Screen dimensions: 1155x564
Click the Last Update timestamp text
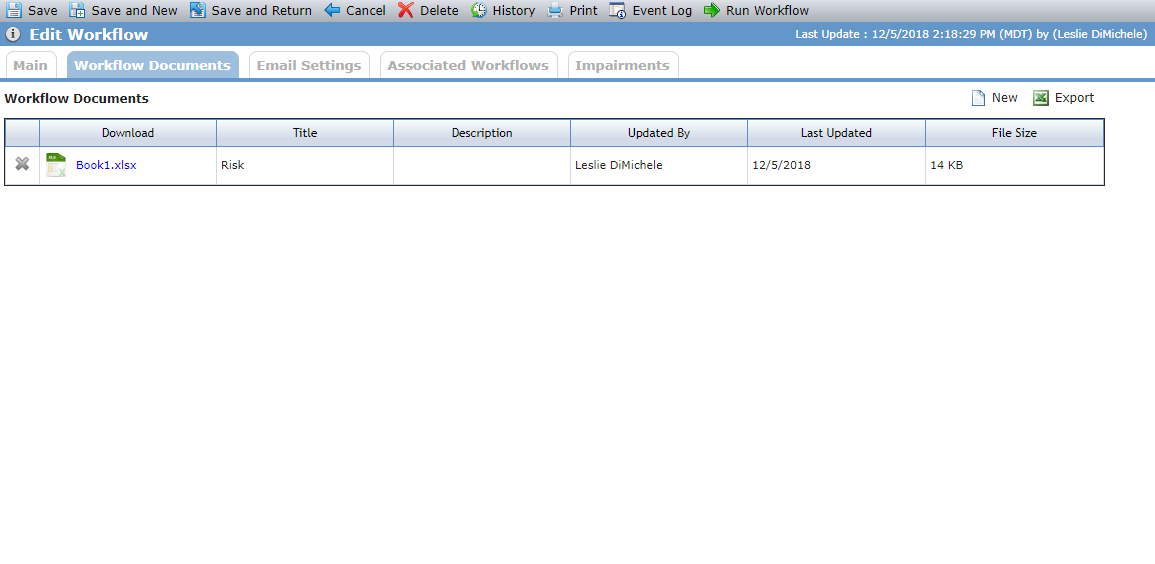coord(971,35)
